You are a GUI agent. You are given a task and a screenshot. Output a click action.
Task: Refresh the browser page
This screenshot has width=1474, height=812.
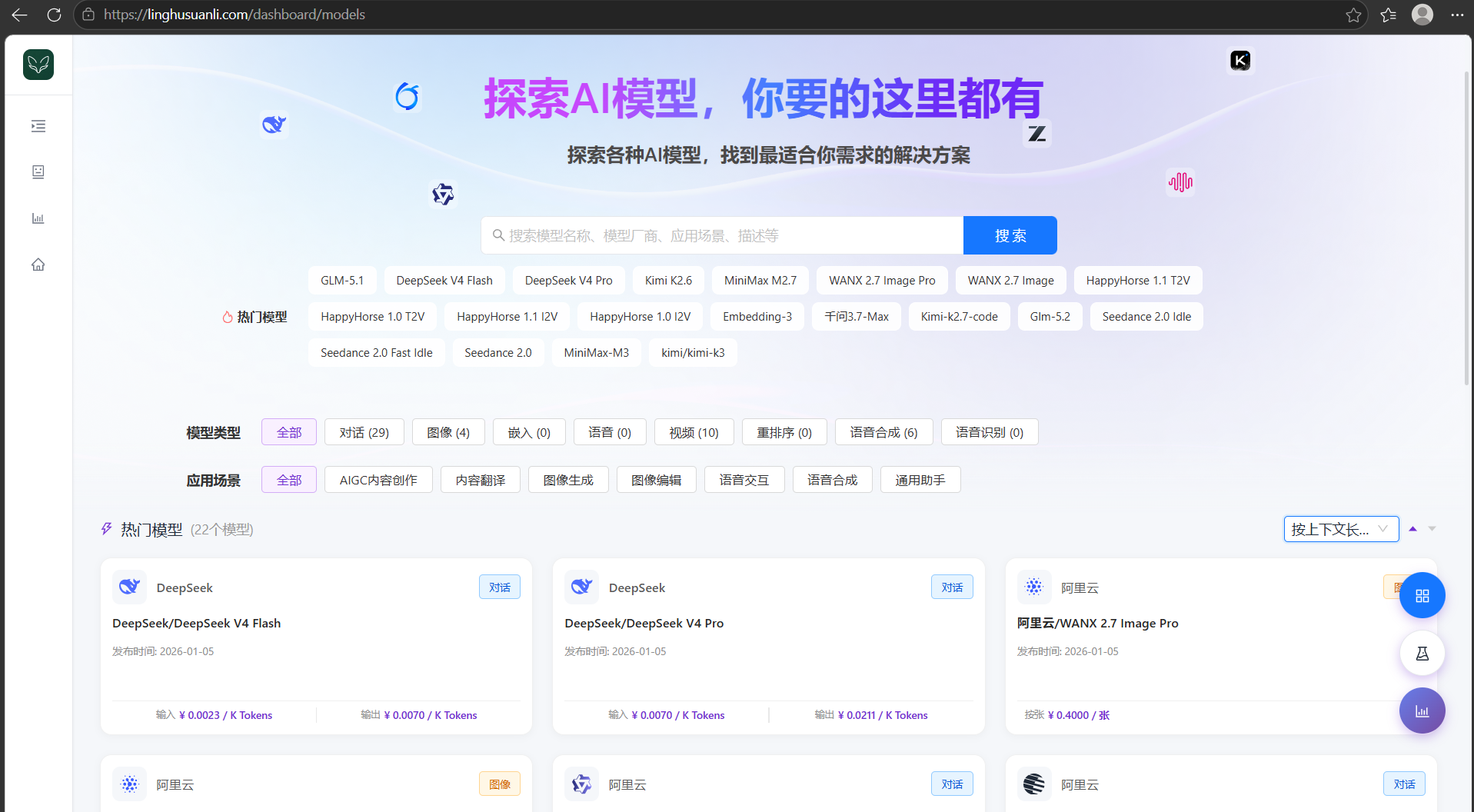(x=54, y=15)
